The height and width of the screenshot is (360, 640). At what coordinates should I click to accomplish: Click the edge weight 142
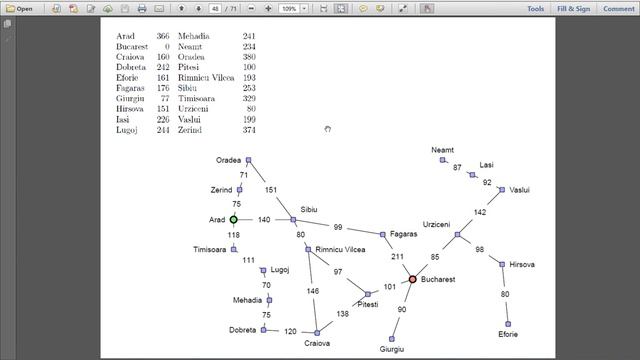pos(480,212)
